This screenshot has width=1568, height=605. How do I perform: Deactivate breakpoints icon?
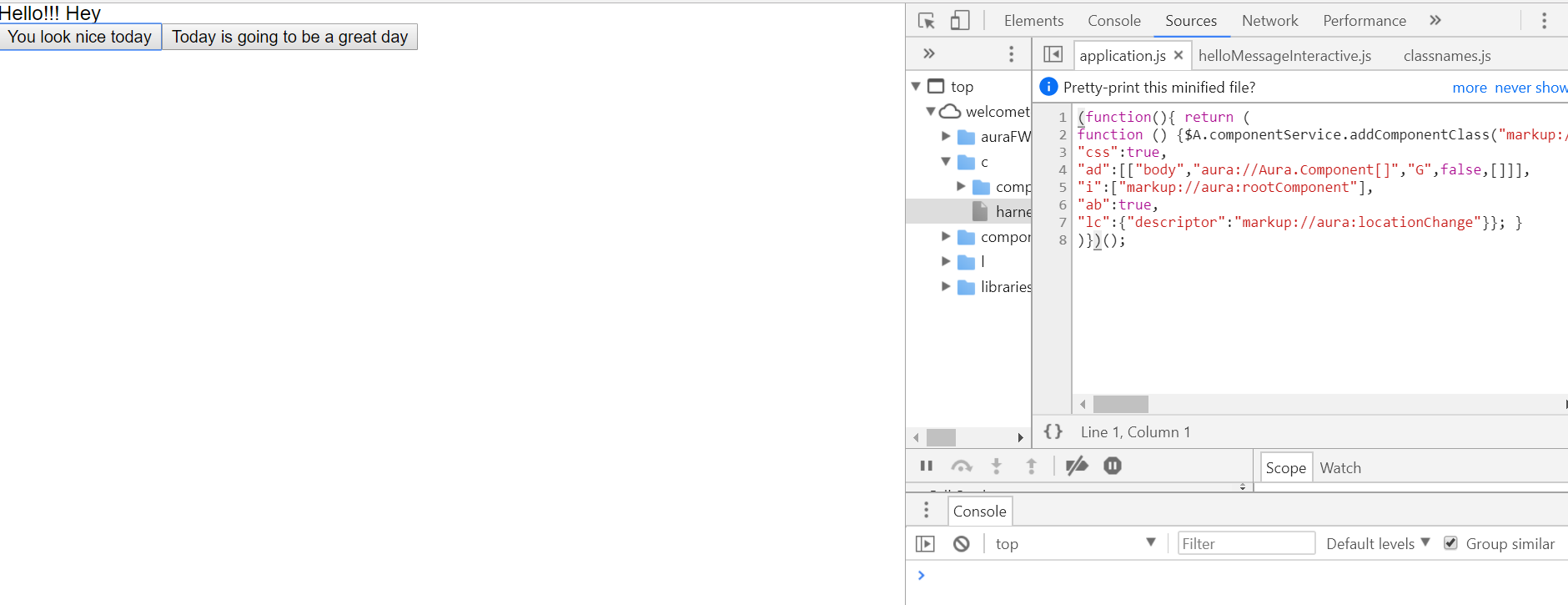click(x=1077, y=466)
